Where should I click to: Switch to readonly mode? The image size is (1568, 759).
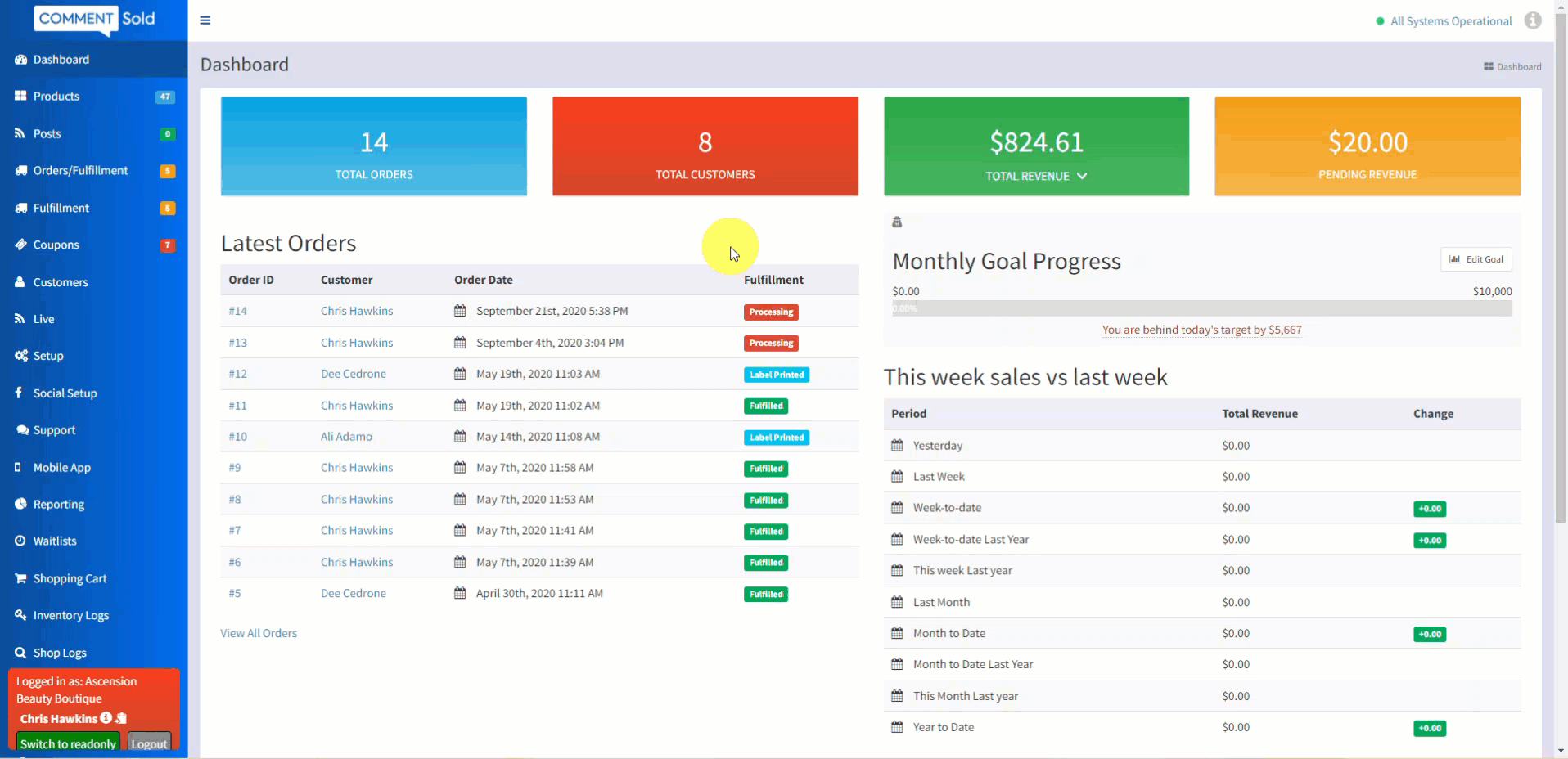coord(68,743)
